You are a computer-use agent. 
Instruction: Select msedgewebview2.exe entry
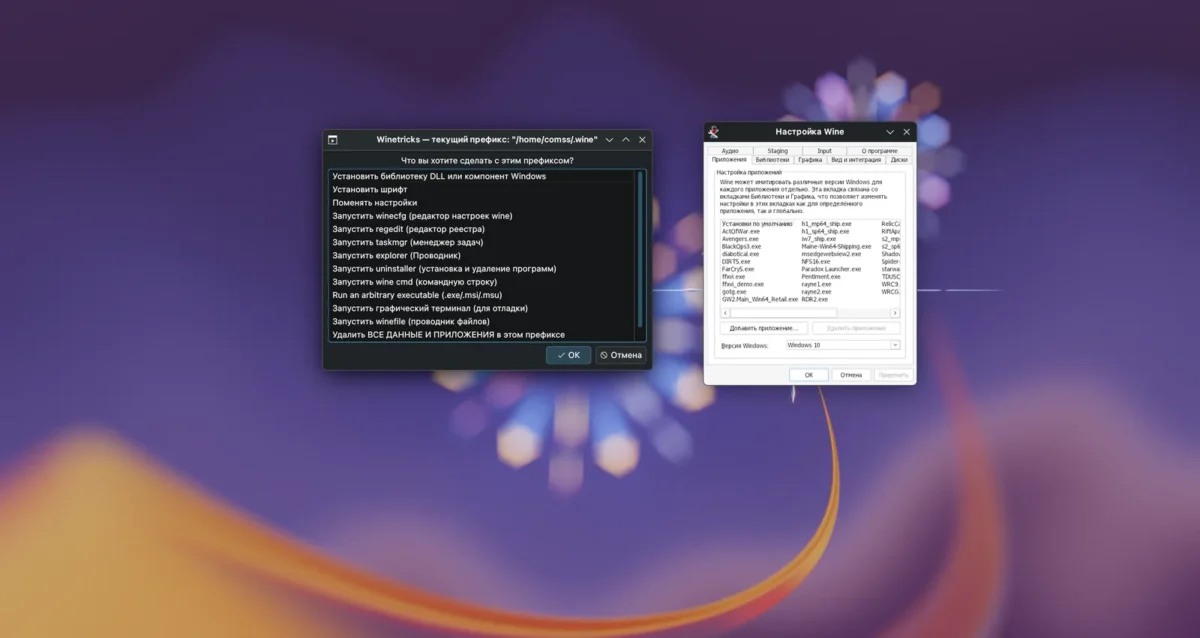[831, 254]
